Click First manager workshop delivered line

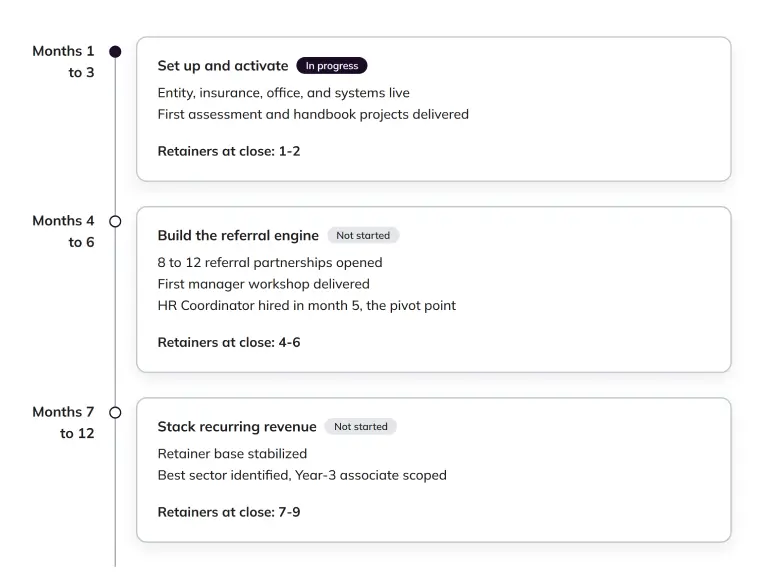[x=263, y=284]
